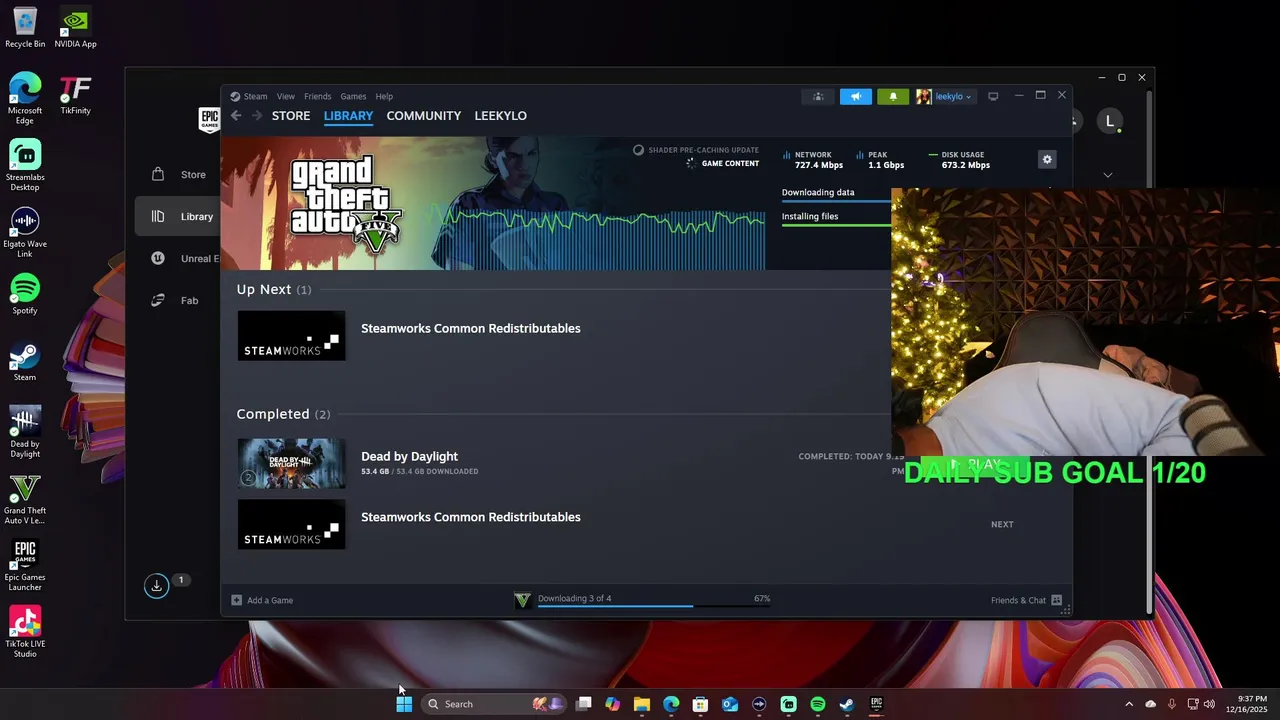1280x720 pixels.
Task: Select Steamworks Common Redistributables under Up Next
Action: [x=471, y=328]
